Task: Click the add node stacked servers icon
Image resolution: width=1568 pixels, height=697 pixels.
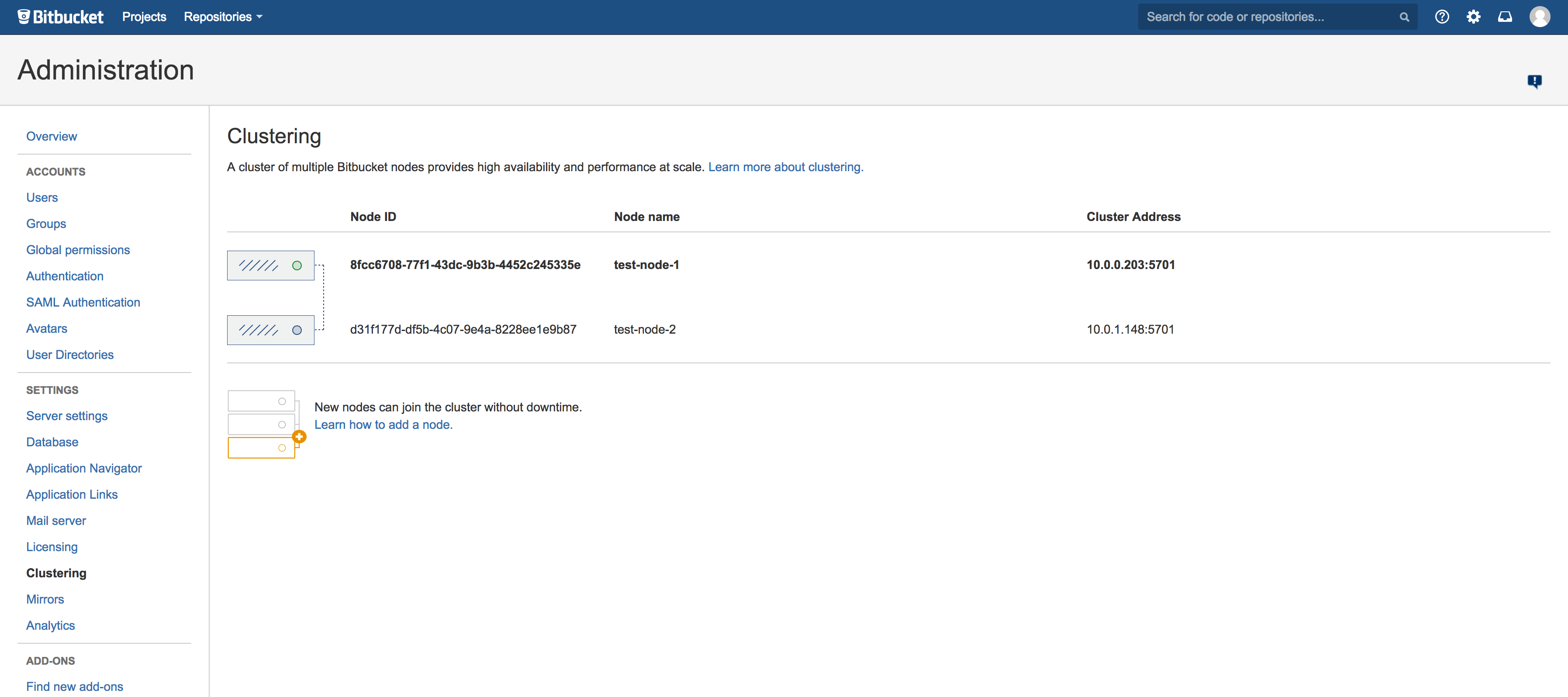Action: (x=266, y=424)
